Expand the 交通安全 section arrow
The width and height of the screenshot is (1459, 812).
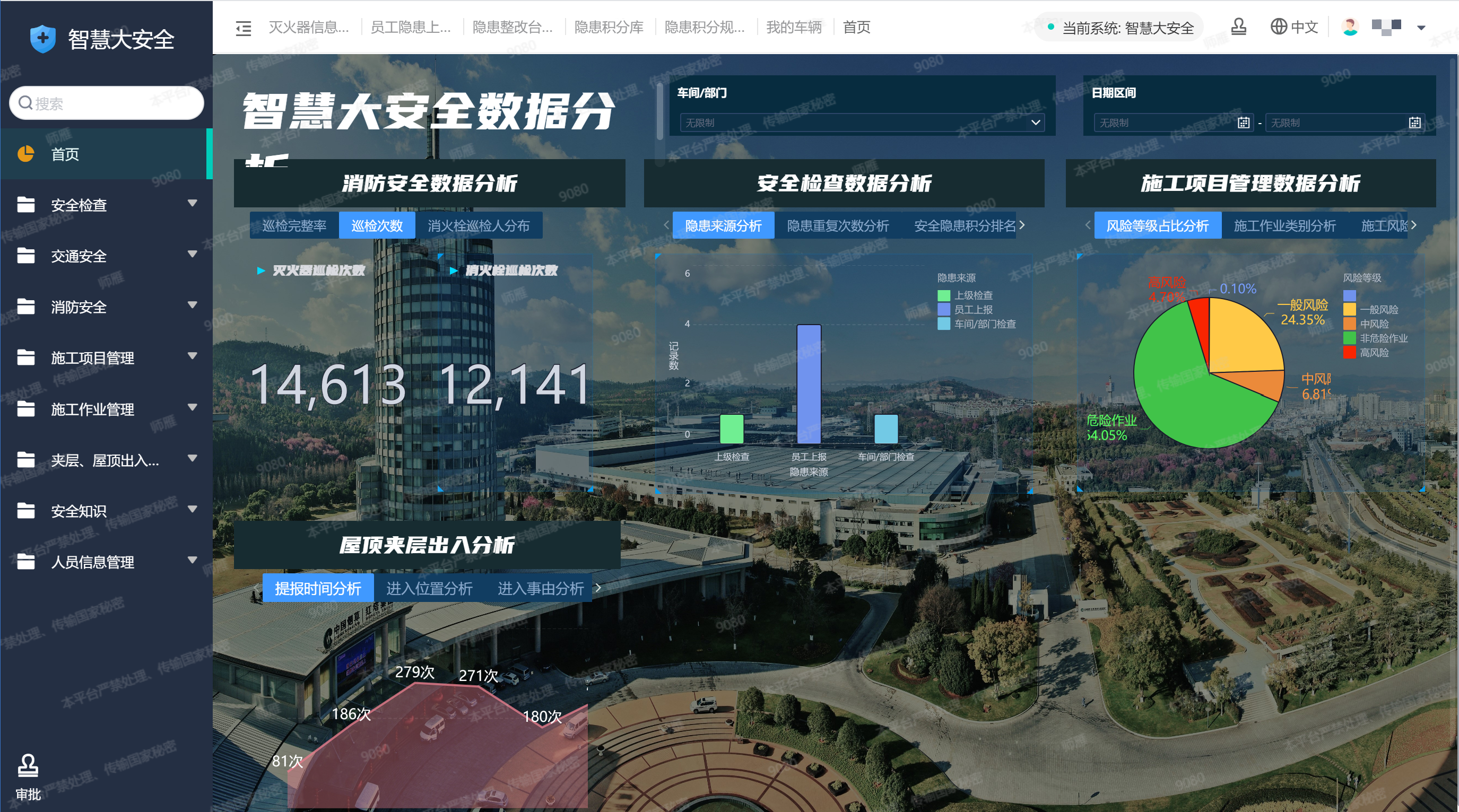point(192,256)
